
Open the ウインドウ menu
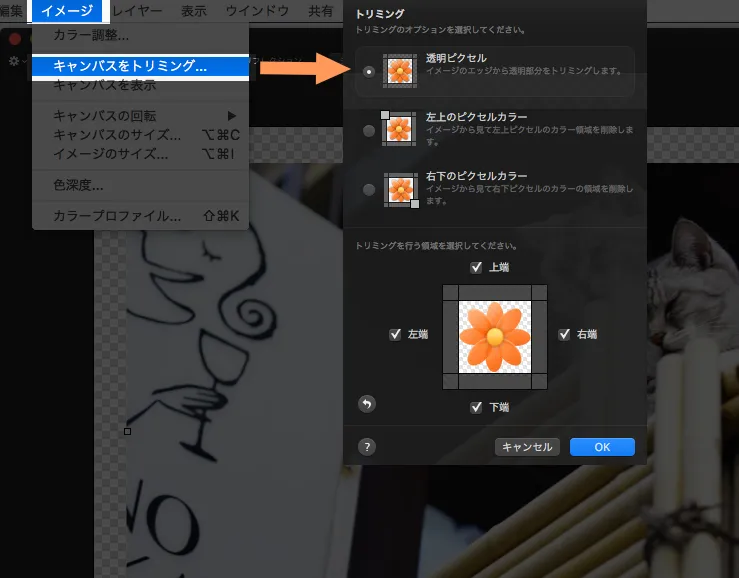tap(257, 11)
